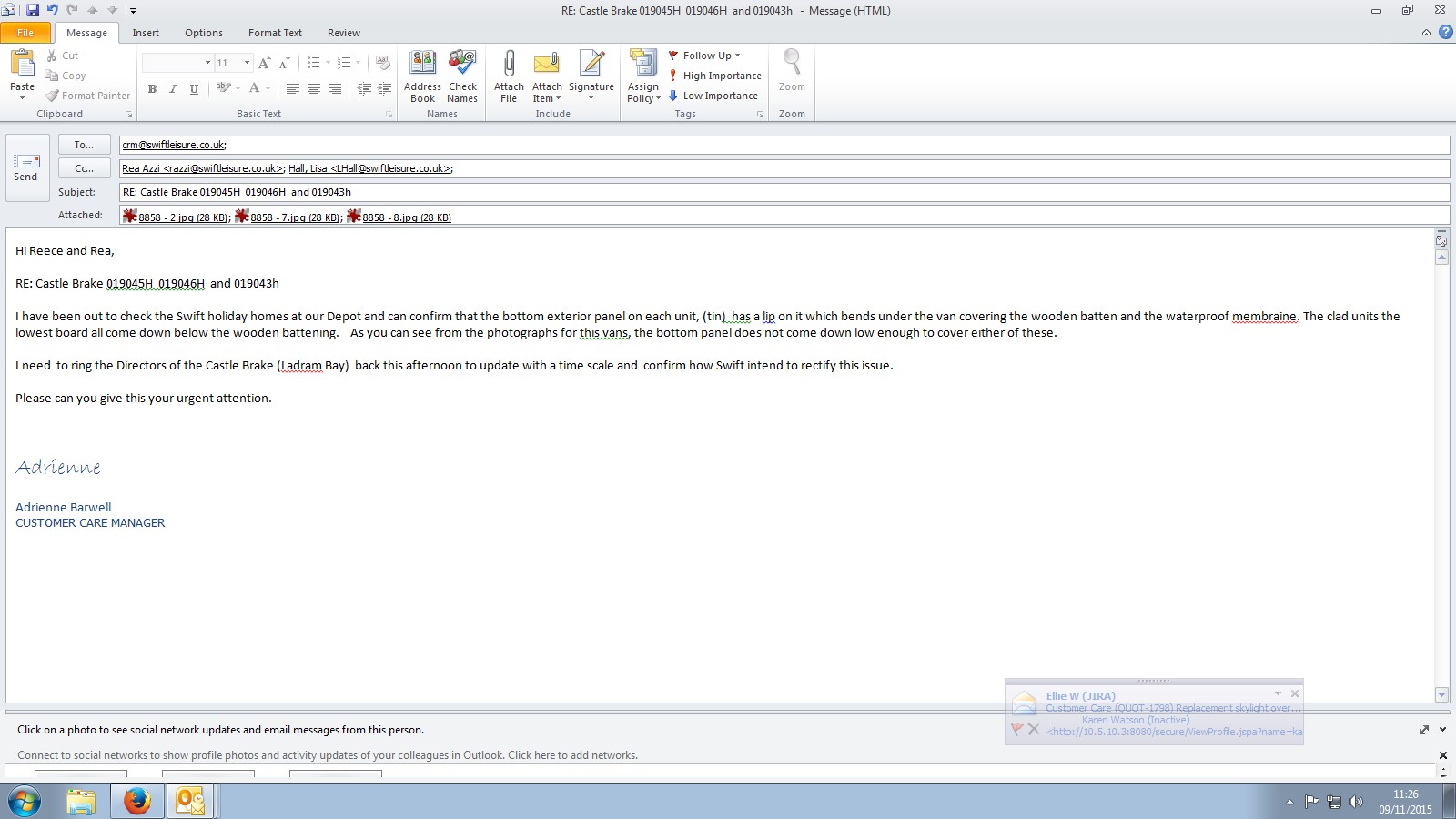Copy the selection to the clipboard
The width and height of the screenshot is (1456, 819).
coord(66,76)
